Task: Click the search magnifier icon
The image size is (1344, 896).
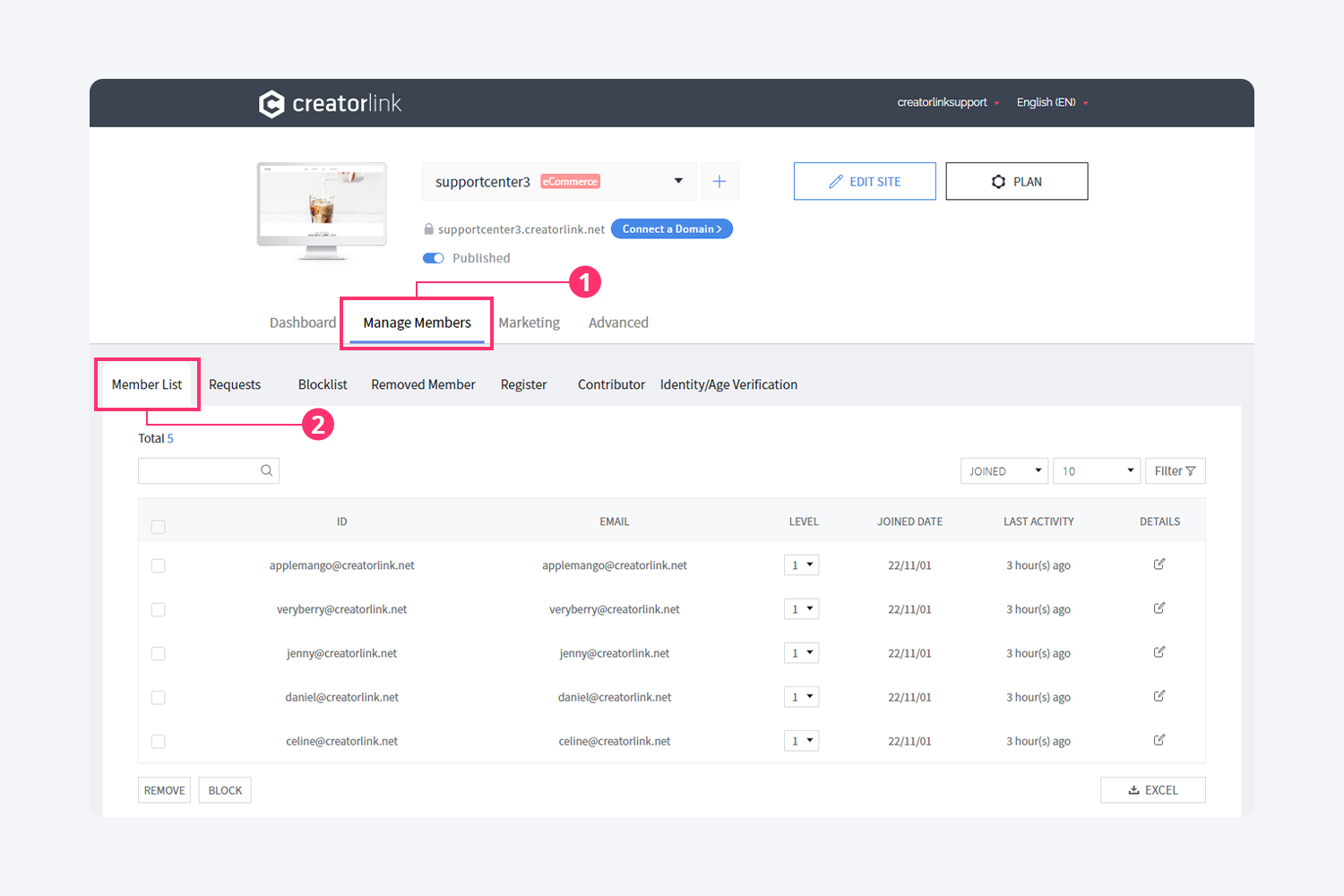Action: click(x=266, y=470)
